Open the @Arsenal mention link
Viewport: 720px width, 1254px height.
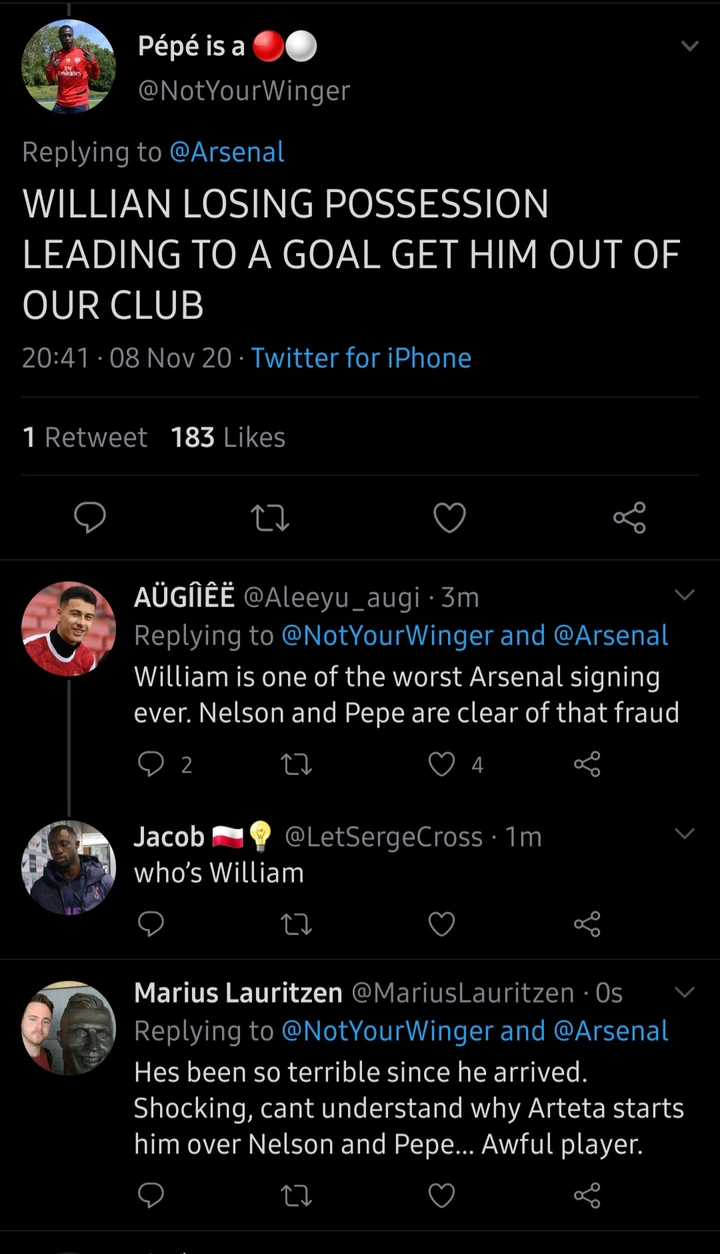(227, 152)
